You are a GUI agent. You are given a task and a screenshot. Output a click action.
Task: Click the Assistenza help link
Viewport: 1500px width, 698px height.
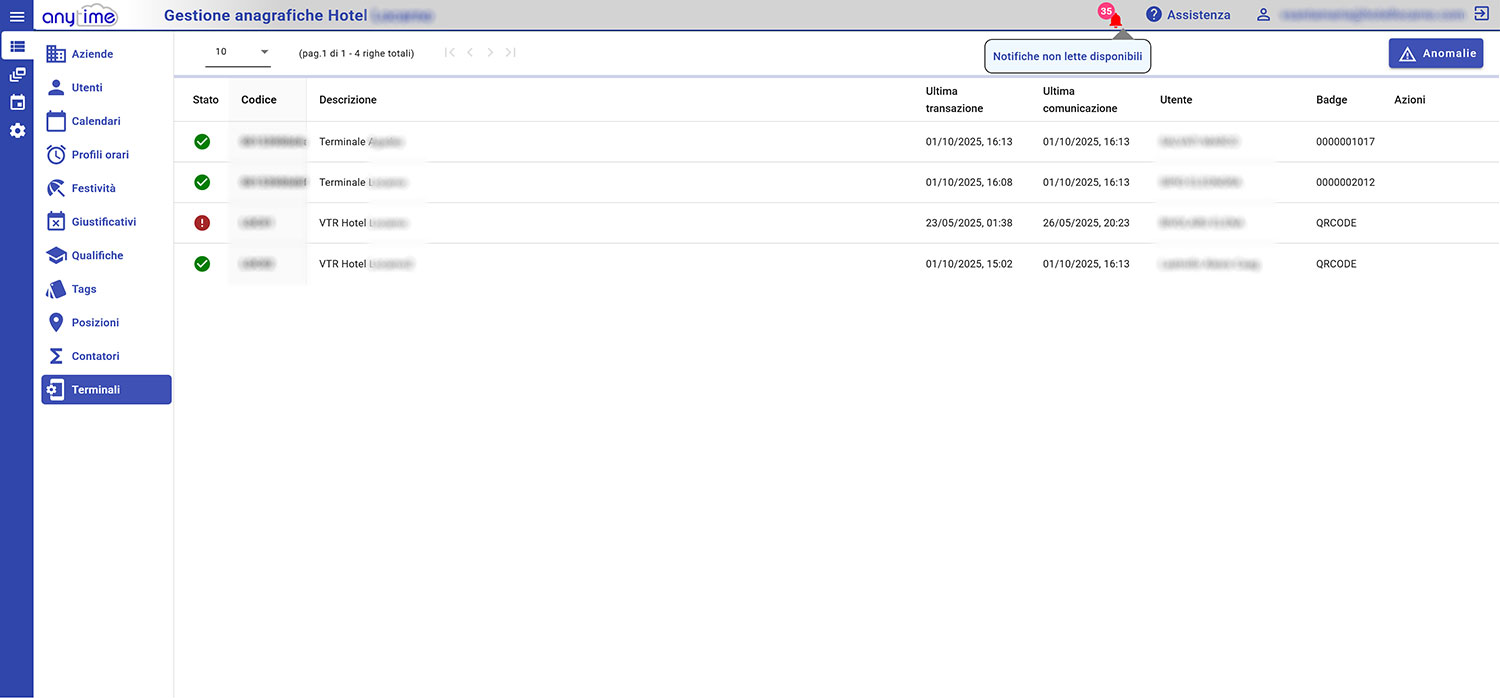[x=1188, y=15]
